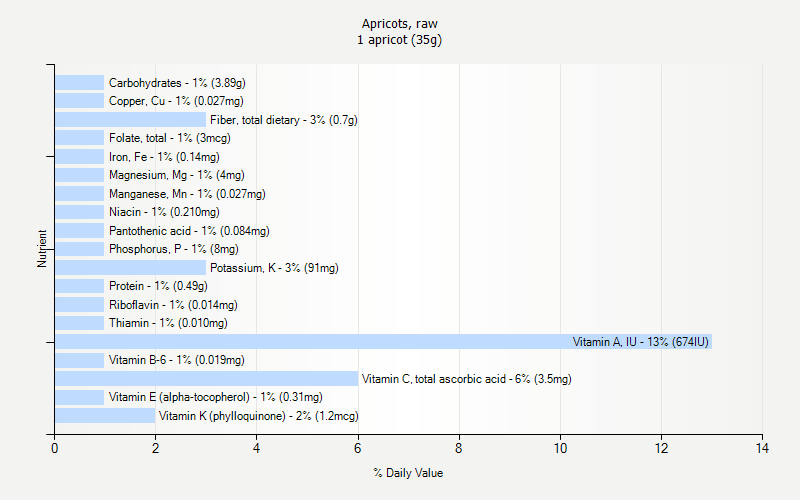This screenshot has height=500, width=800.
Task: Select the Copper, Cu 1% label
Action: [176, 101]
